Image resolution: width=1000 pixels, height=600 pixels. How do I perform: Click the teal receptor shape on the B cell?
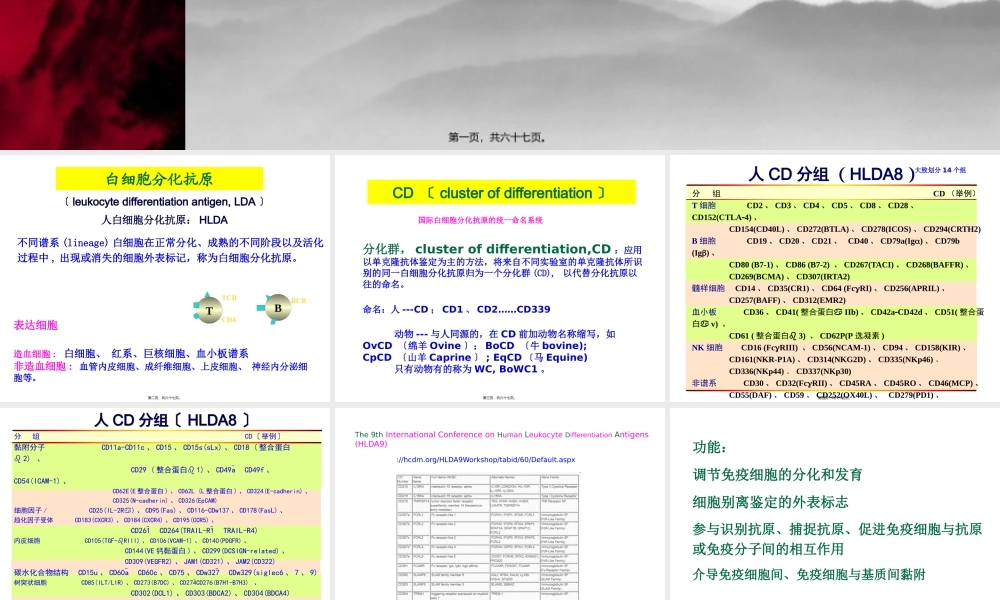click(x=260, y=307)
